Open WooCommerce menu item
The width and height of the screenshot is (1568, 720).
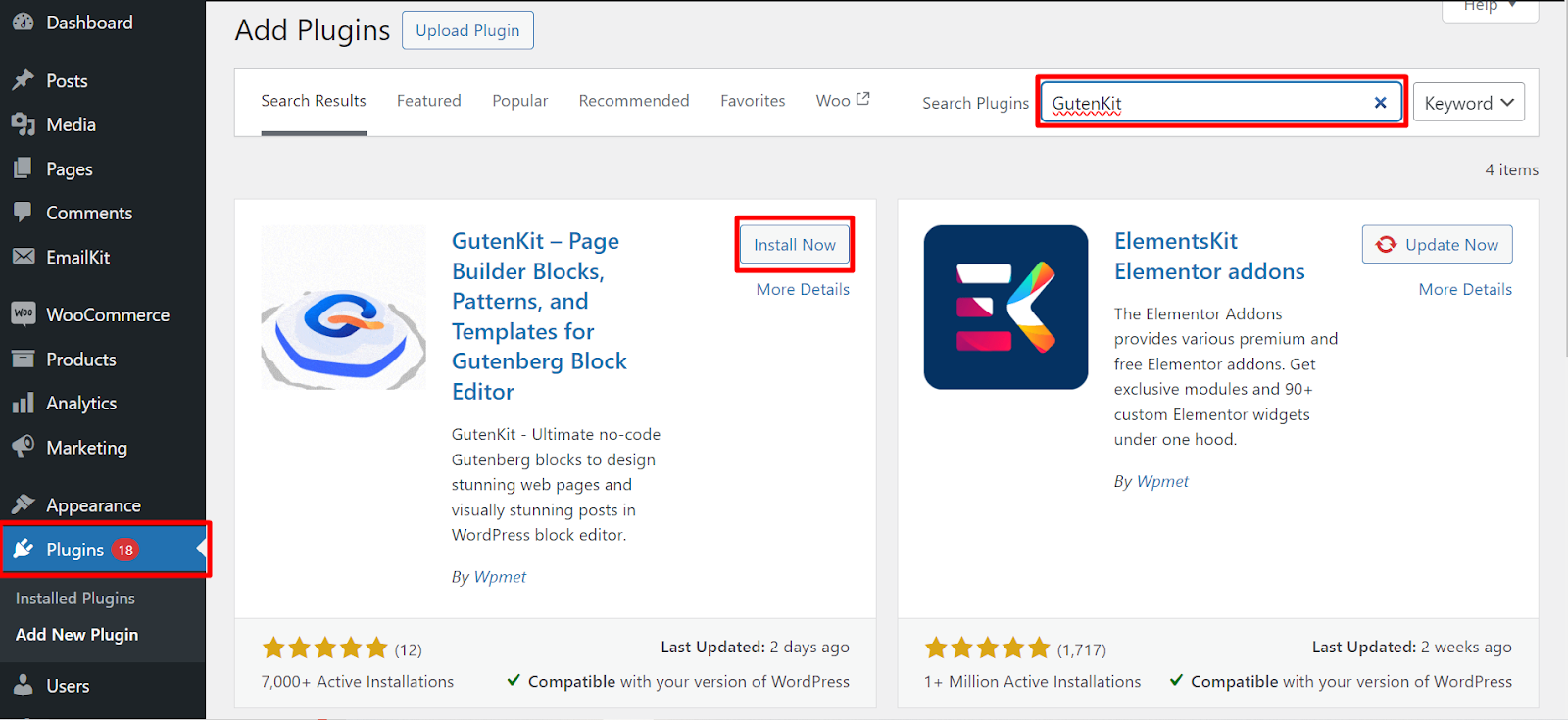tap(103, 314)
